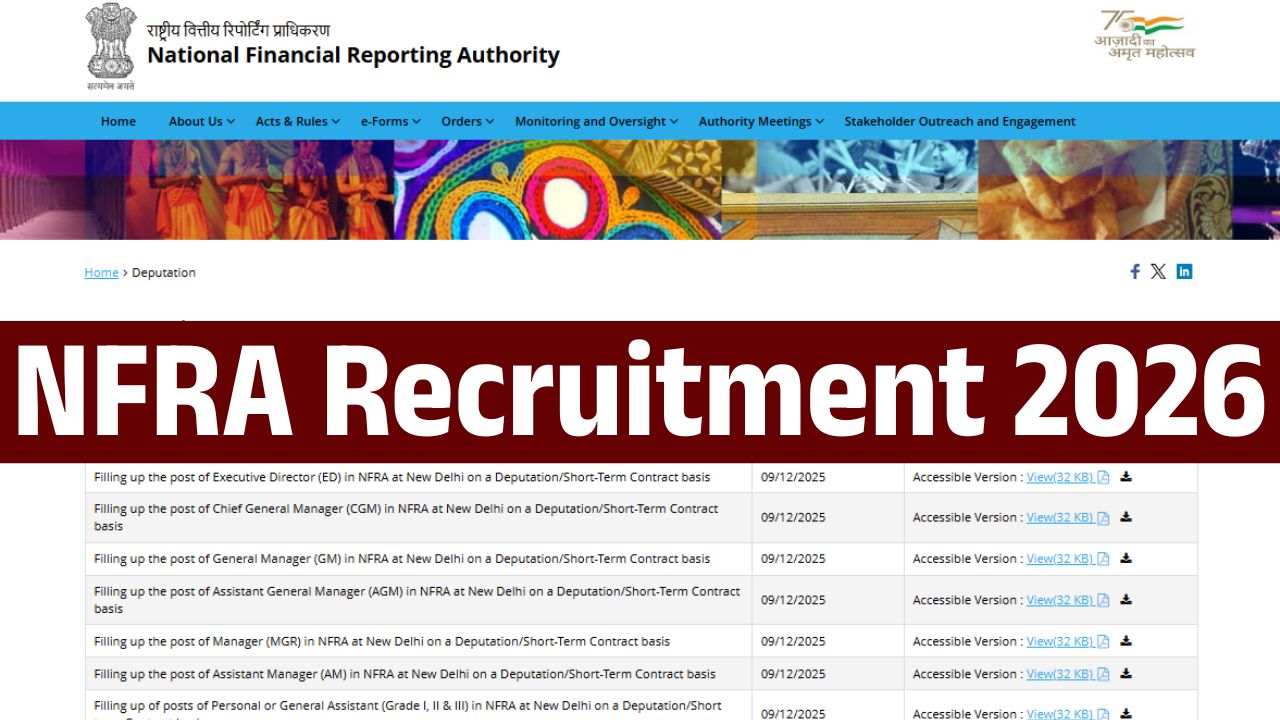
Task: Click the download icon for General Manager notice
Action: tap(1126, 558)
